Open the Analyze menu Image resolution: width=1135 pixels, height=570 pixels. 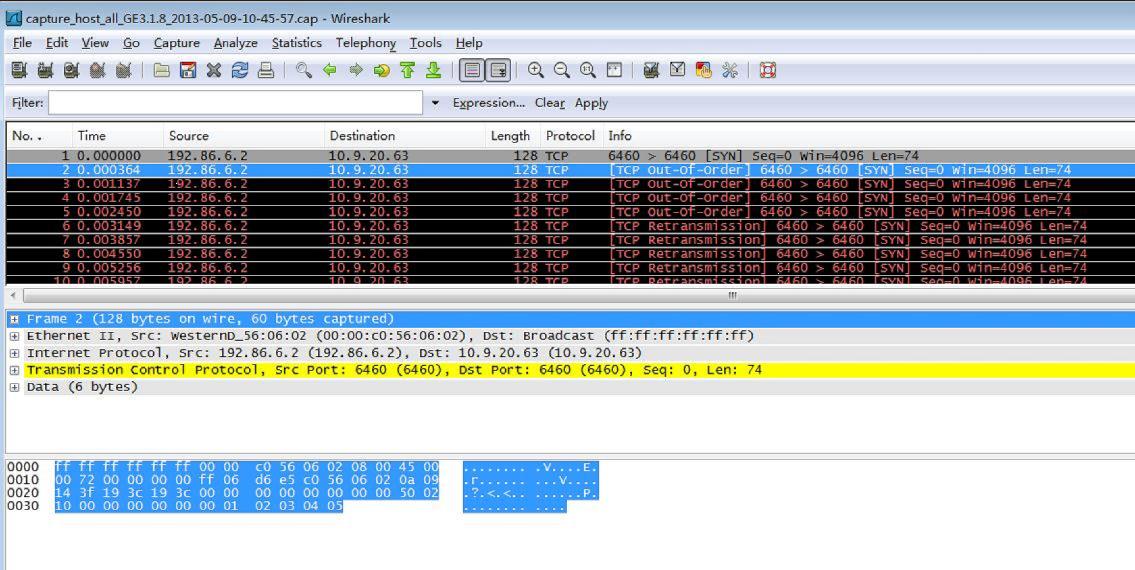point(235,43)
